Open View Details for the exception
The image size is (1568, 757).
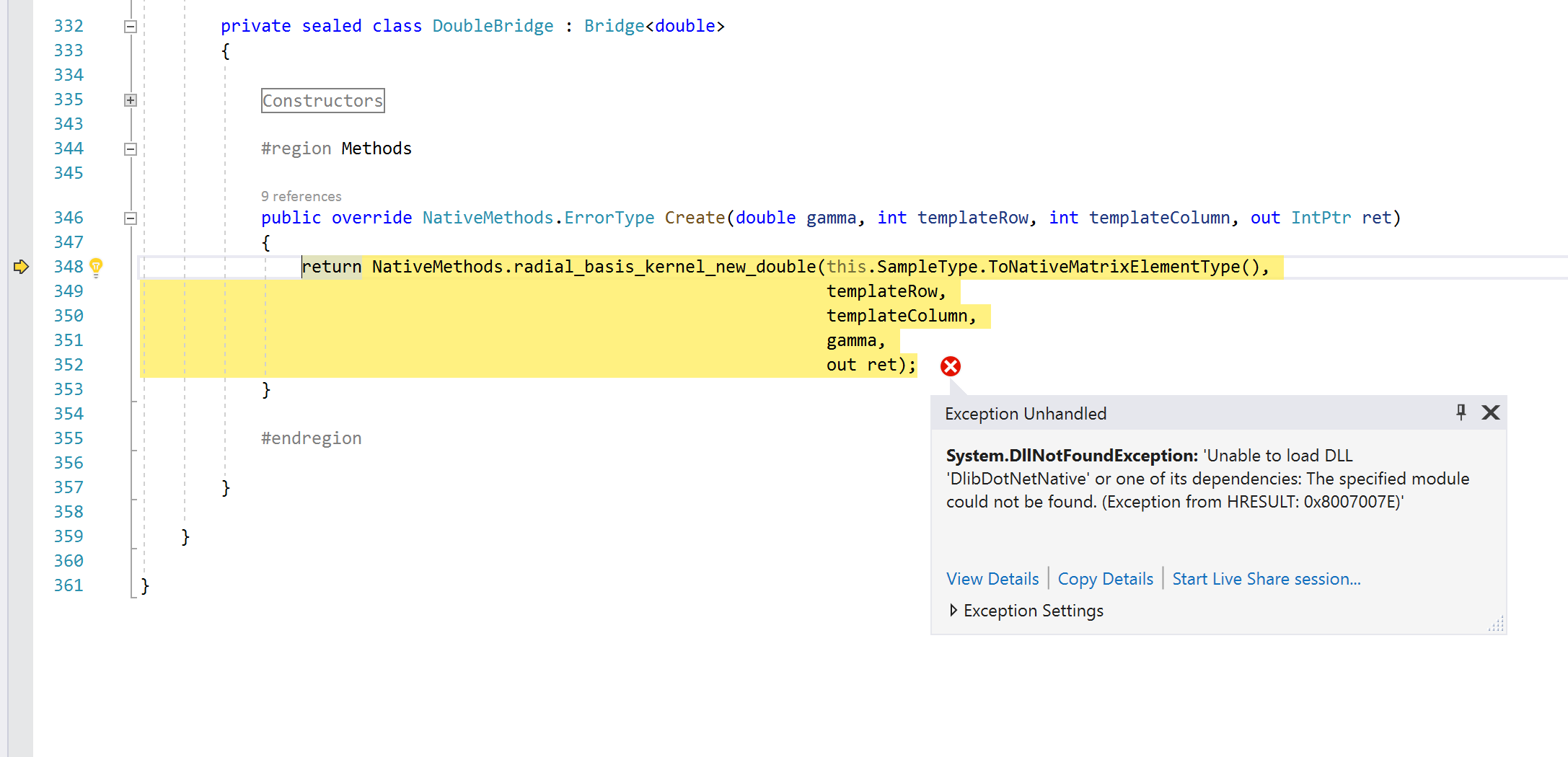992,579
